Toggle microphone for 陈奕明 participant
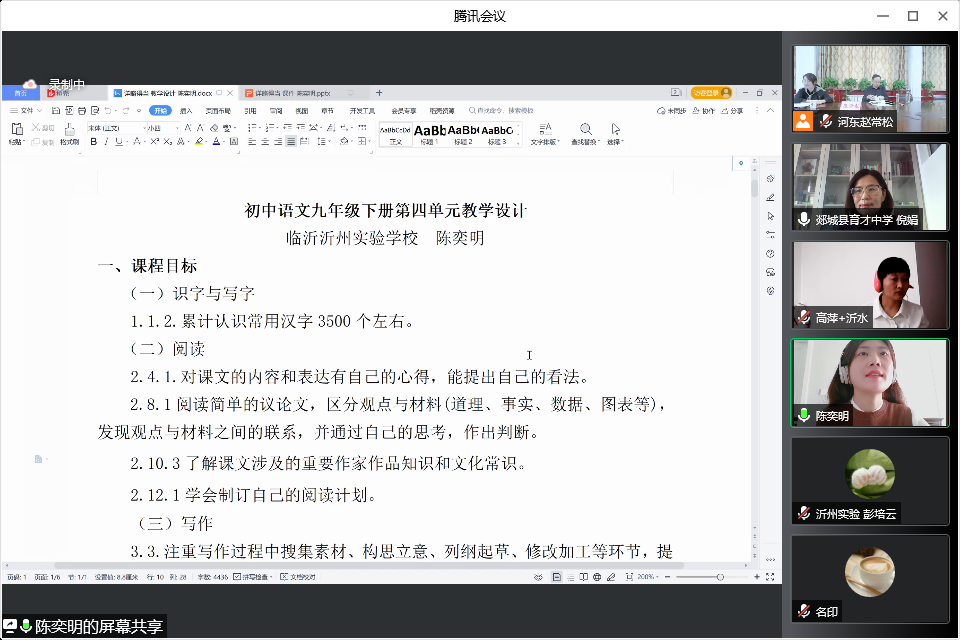Viewport: 960px width, 640px height. (x=804, y=415)
